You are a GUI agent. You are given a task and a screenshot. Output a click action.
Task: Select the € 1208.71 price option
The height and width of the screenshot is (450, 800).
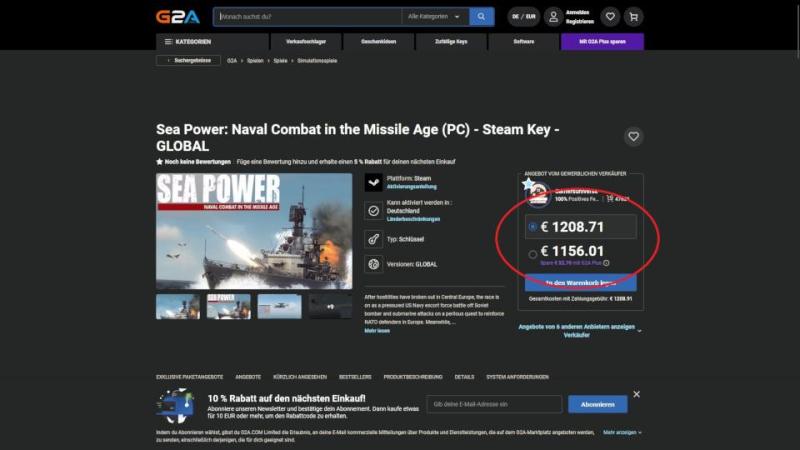coord(581,227)
